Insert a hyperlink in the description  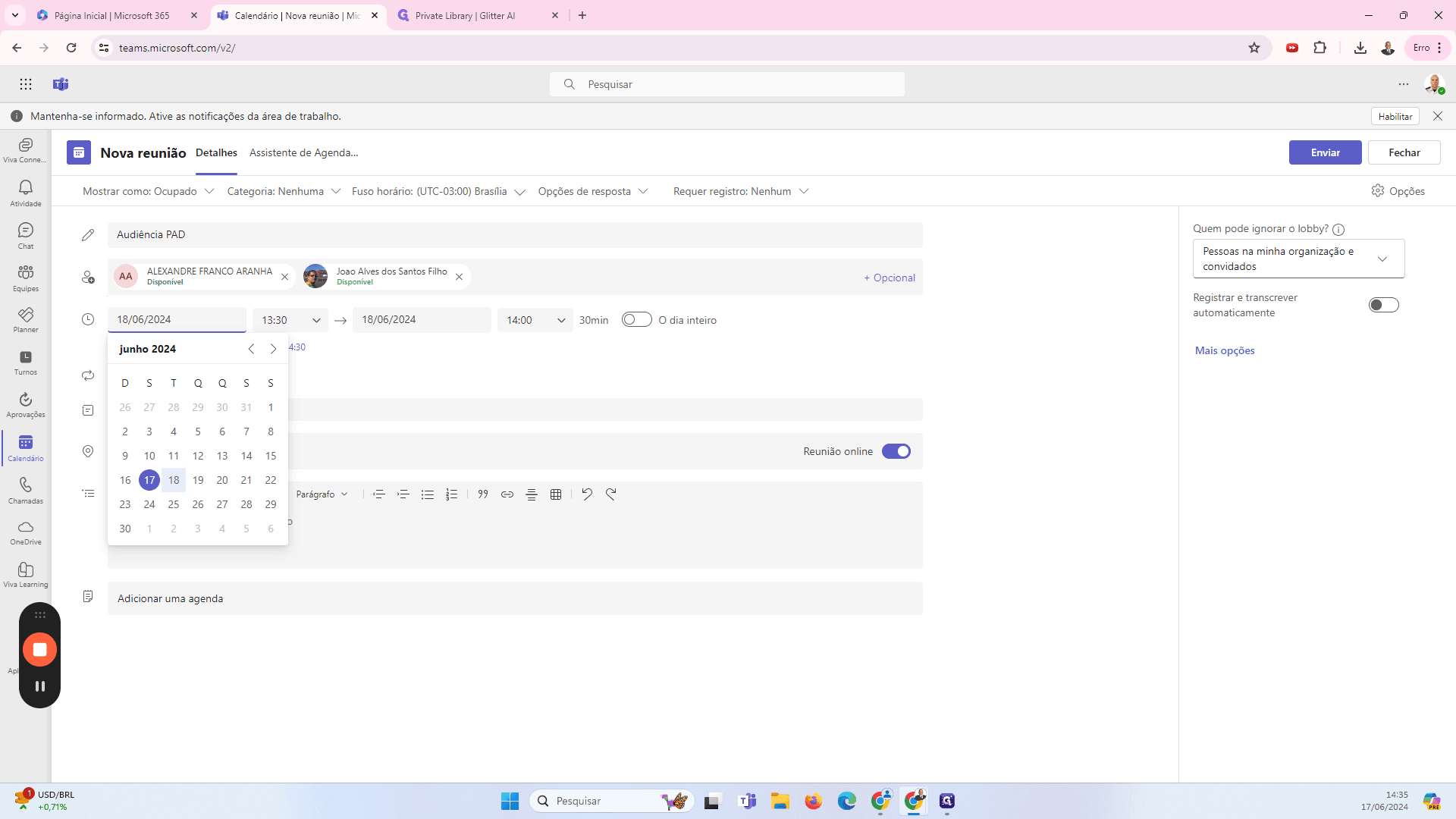[507, 494]
